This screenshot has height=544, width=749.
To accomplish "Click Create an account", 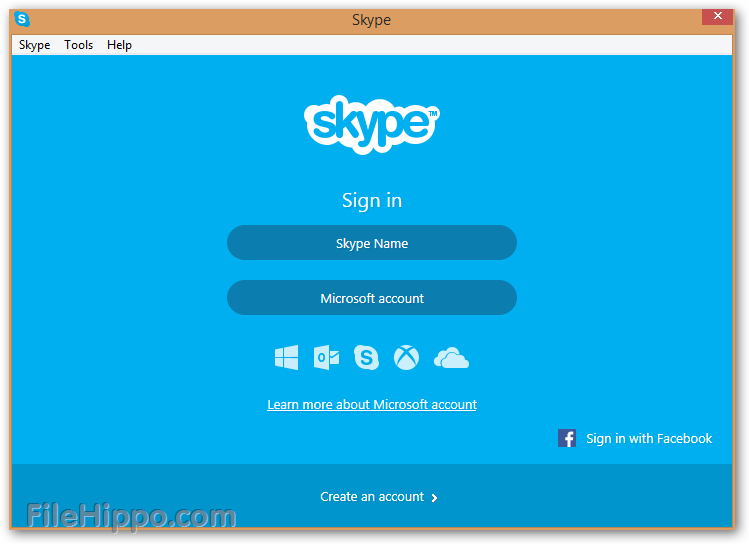I will tap(372, 497).
